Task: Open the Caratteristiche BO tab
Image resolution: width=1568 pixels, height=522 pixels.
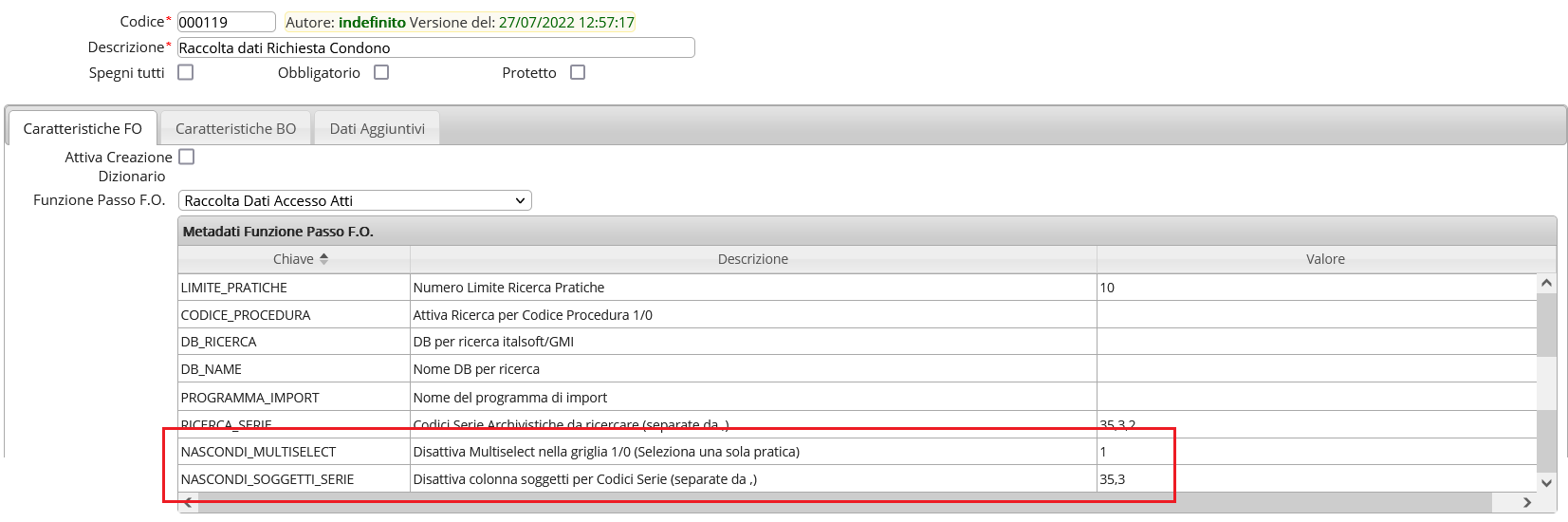Action: [236, 128]
